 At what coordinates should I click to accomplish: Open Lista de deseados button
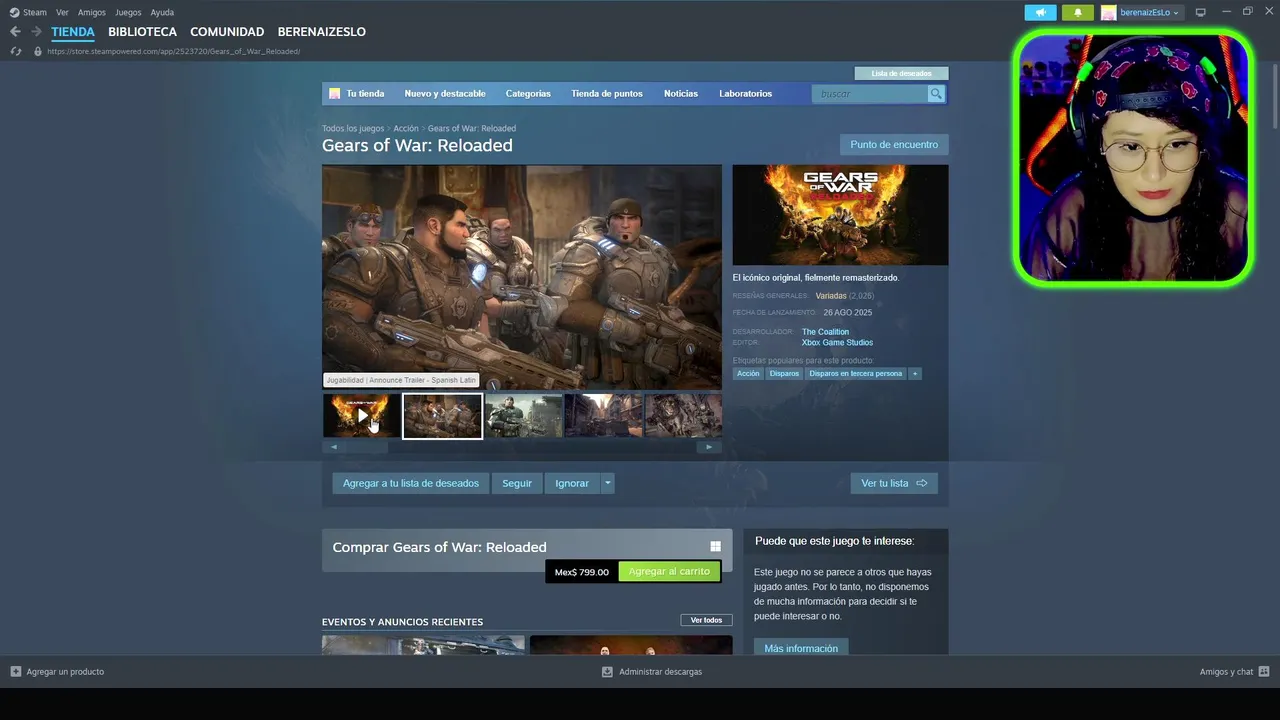tap(901, 73)
